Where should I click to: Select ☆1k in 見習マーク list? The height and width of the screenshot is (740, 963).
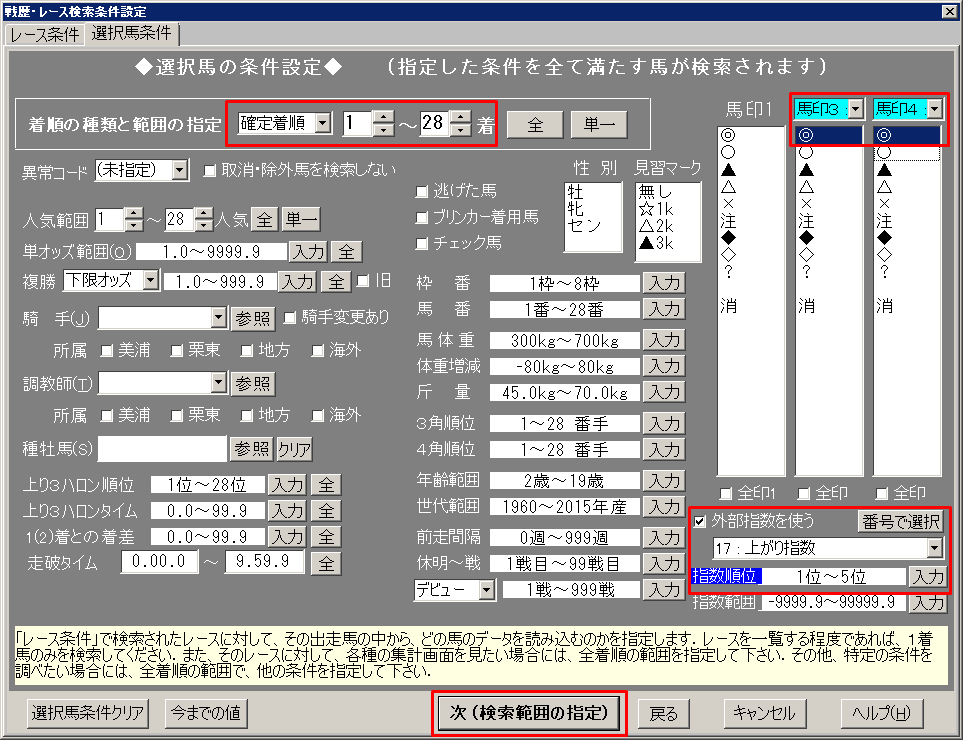coord(656,209)
